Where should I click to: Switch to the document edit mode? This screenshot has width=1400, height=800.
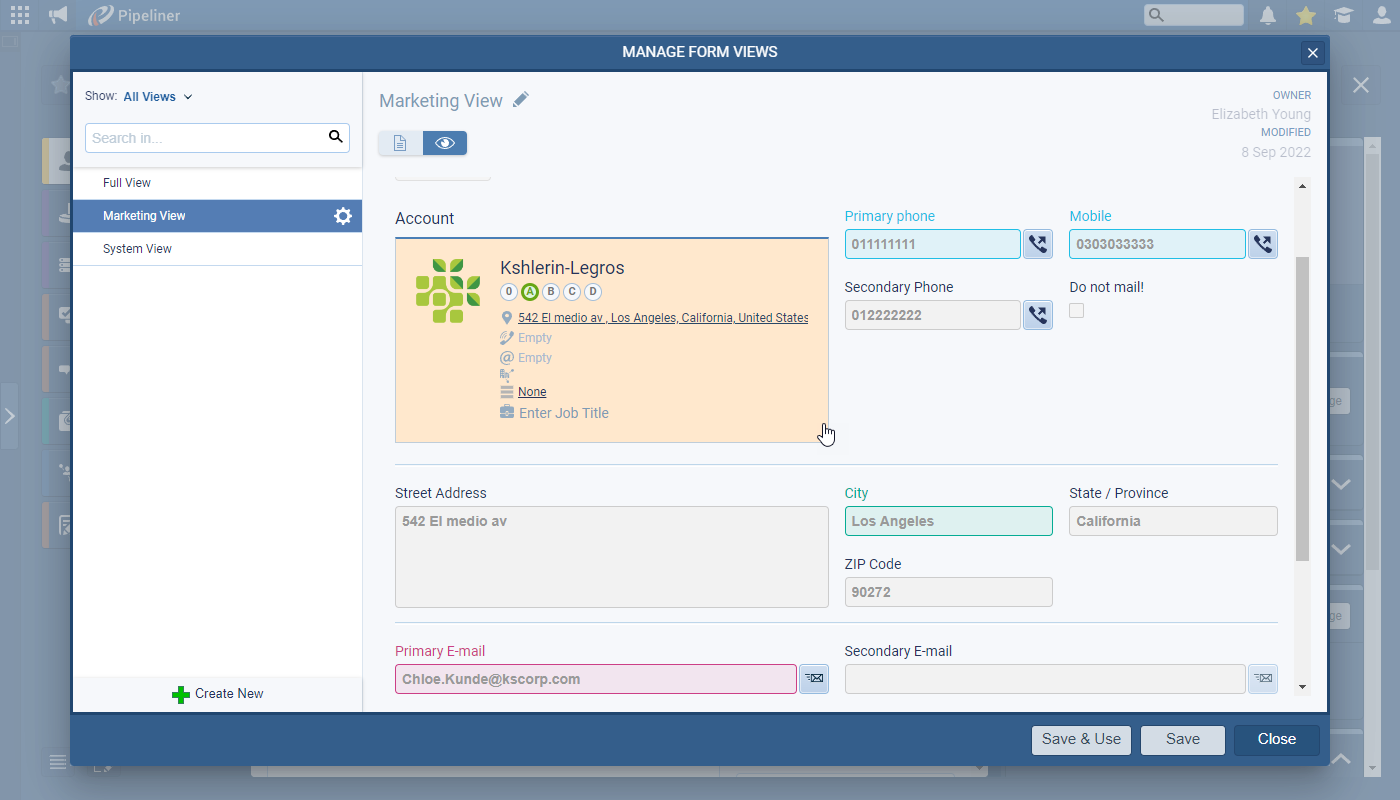[400, 143]
